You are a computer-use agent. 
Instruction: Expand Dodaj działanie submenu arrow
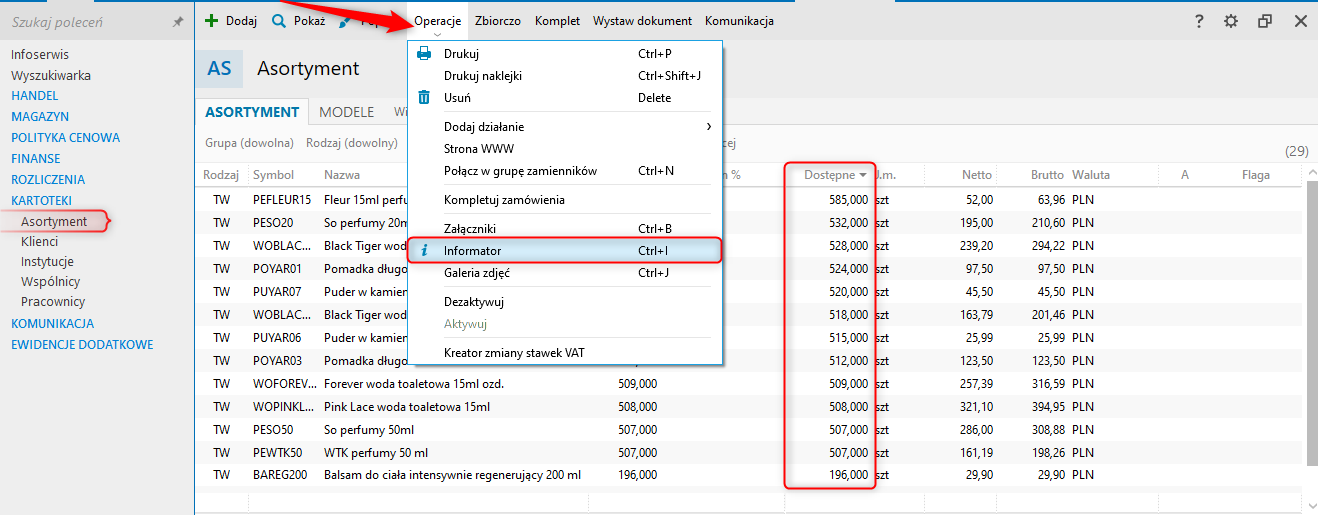(x=709, y=126)
